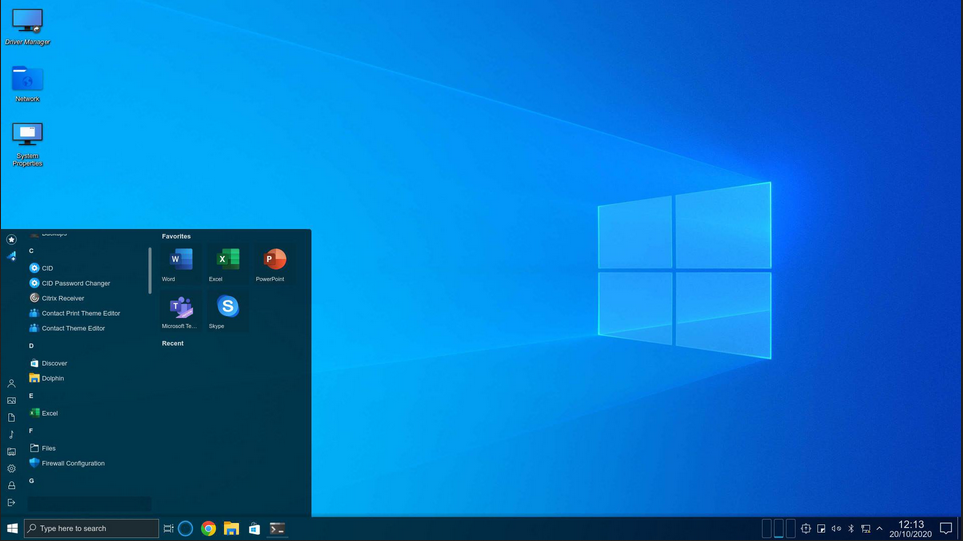Viewport: 963px width, 541px height.
Task: Click the start menu app list scrollbar
Action: click(150, 270)
